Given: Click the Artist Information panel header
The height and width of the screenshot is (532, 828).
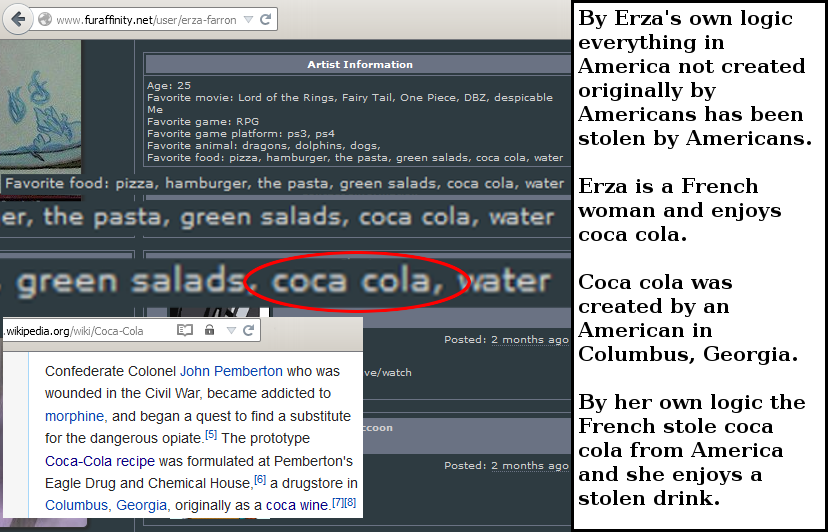Looking at the screenshot, I should tap(359, 65).
